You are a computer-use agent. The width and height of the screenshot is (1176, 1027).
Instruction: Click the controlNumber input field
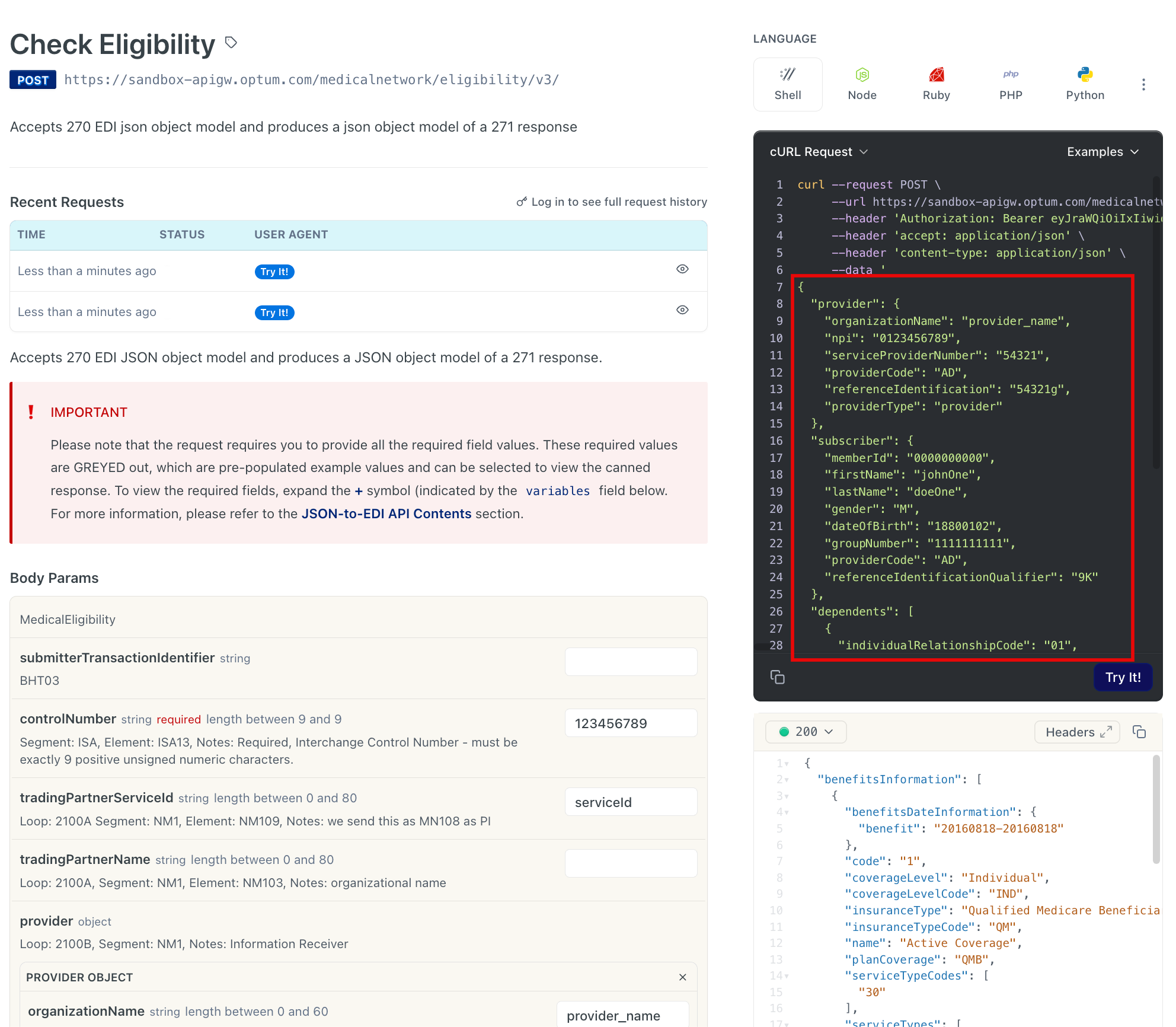point(631,723)
